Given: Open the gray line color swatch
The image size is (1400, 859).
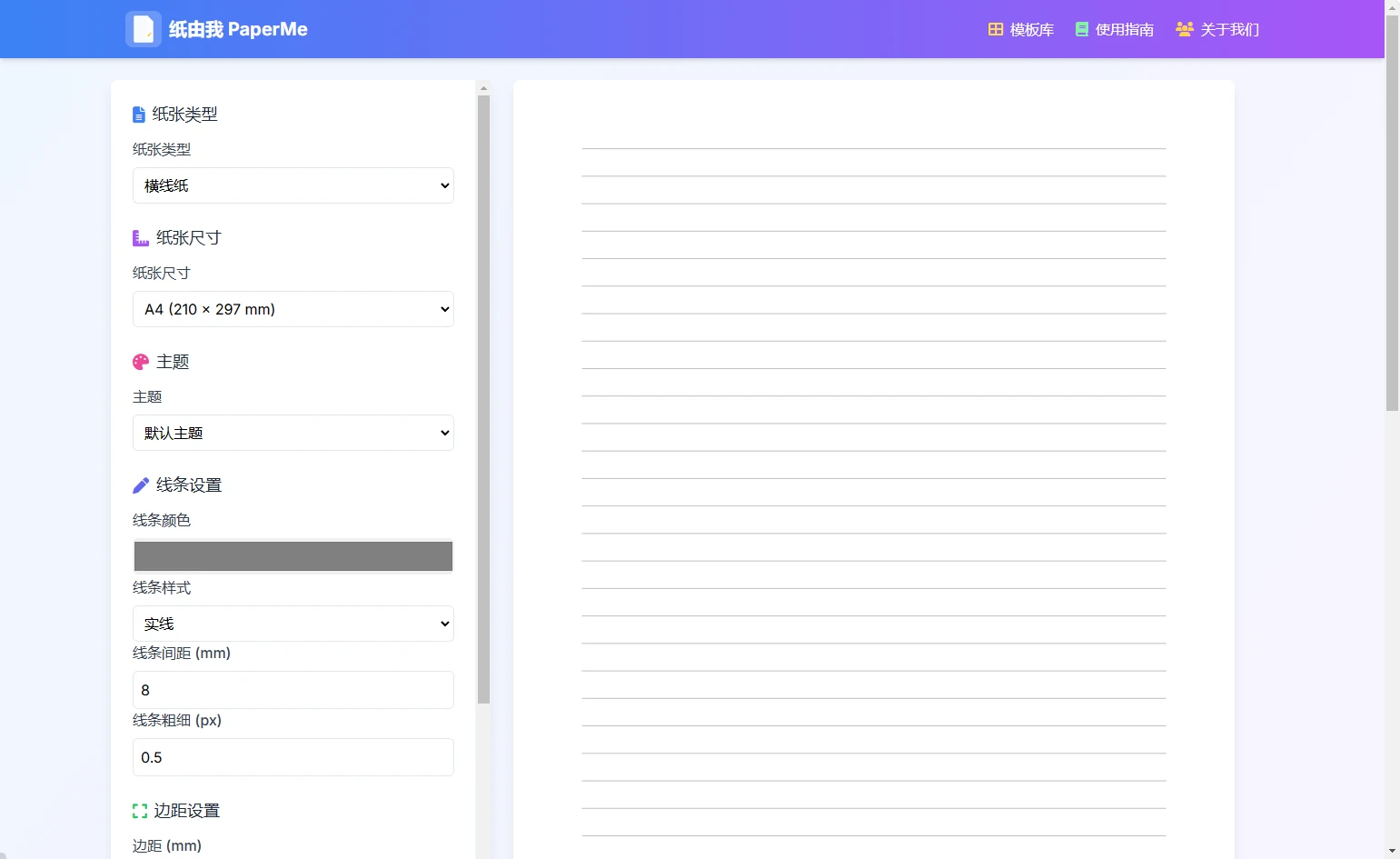Looking at the screenshot, I should click(293, 556).
